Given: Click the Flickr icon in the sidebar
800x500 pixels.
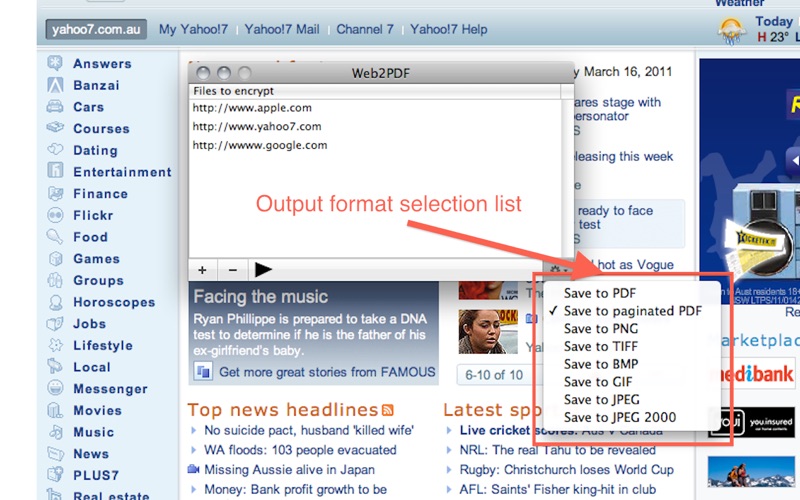Looking at the screenshot, I should 55,215.
